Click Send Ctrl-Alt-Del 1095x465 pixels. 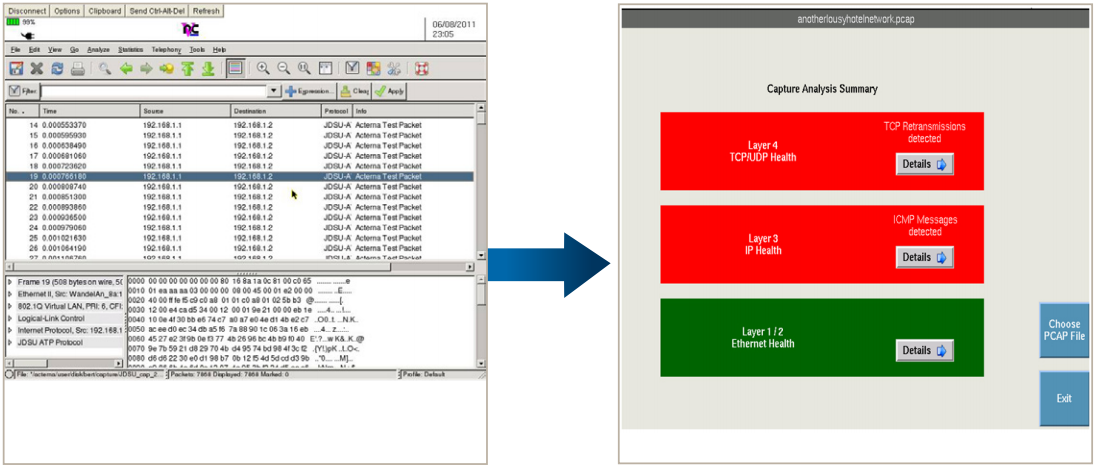tap(159, 11)
